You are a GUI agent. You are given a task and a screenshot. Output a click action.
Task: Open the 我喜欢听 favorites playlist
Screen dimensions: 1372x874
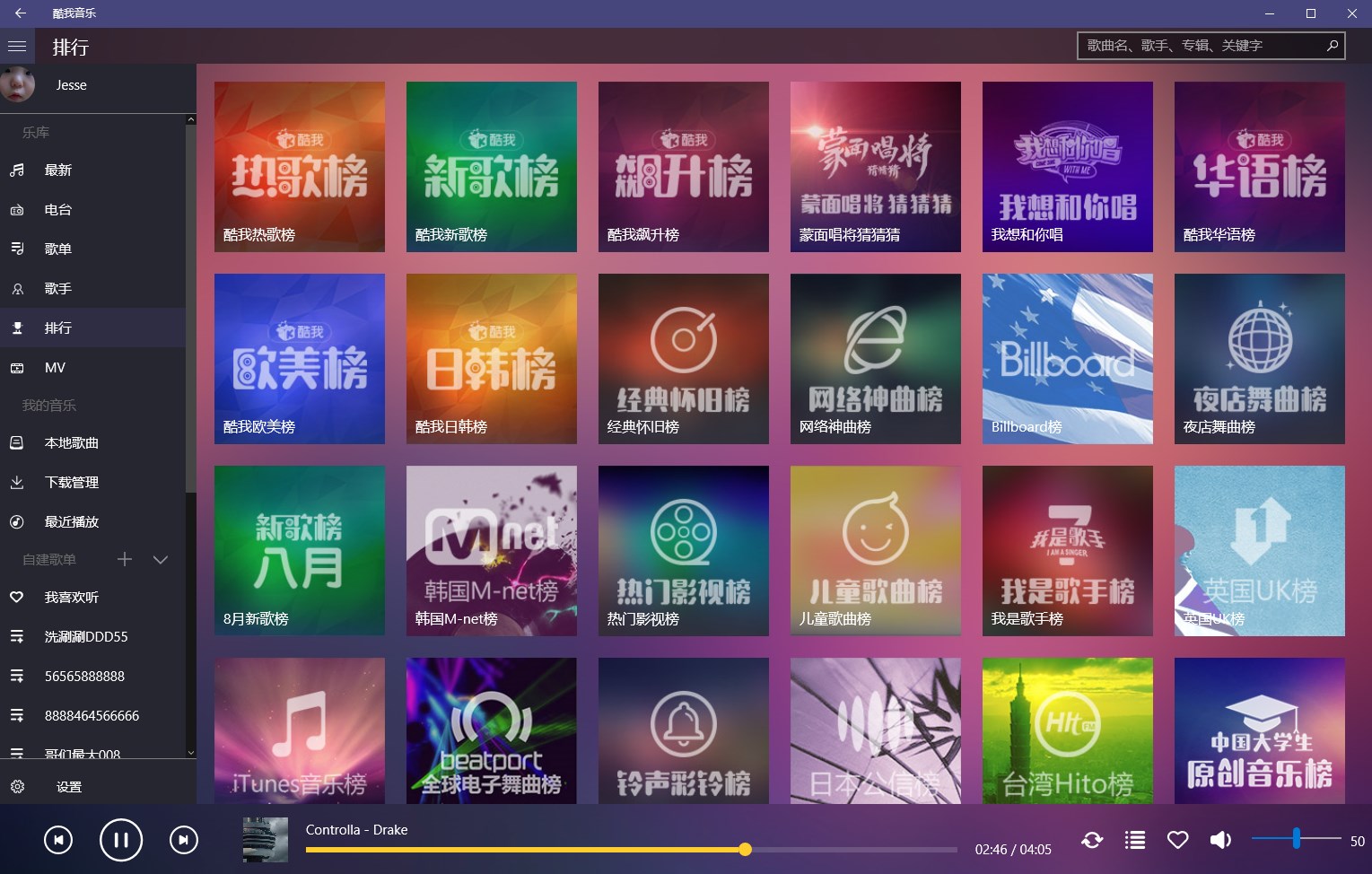(x=92, y=597)
